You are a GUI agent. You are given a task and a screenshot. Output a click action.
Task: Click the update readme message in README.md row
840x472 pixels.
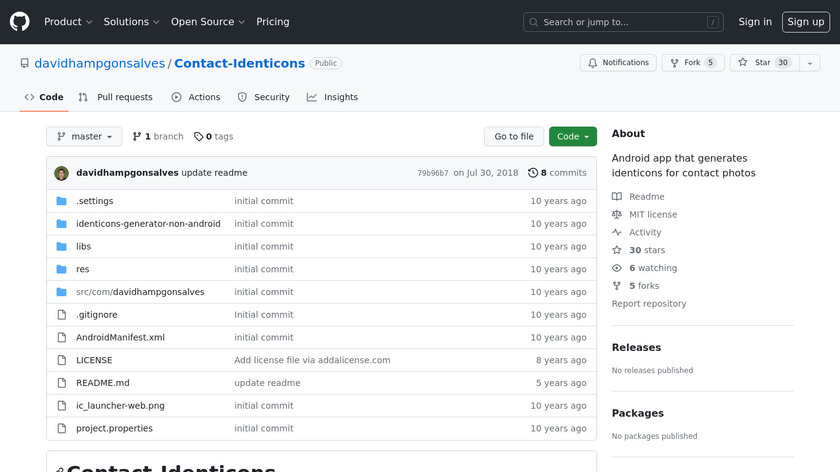click(267, 383)
